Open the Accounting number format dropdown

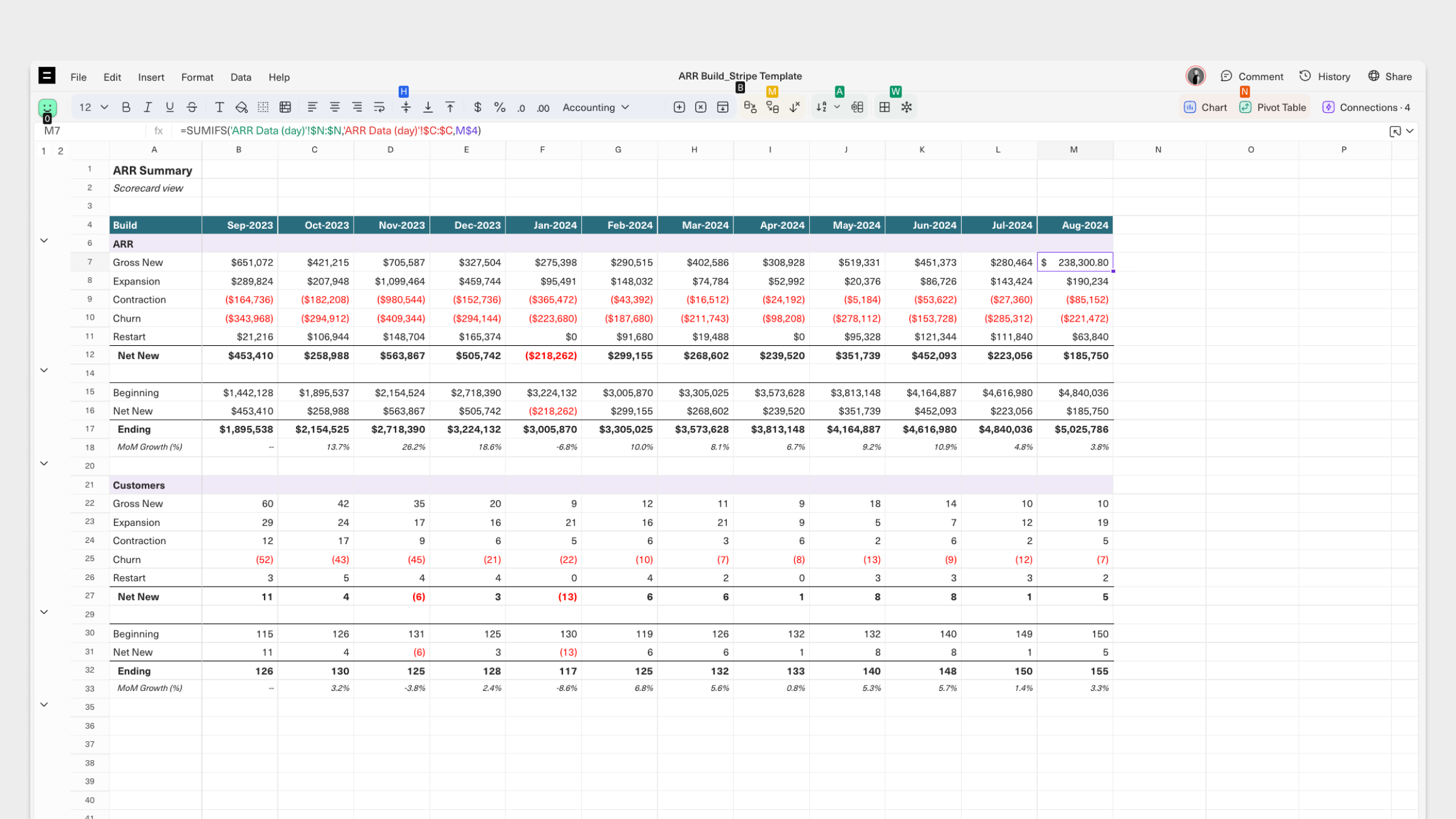595,107
